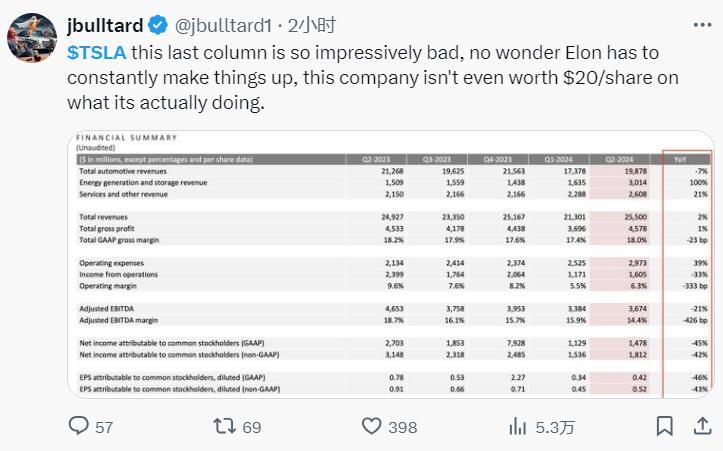Screen dimensions: 723x451
Task: Click the highlighted YoY column header
Action: click(x=686, y=158)
